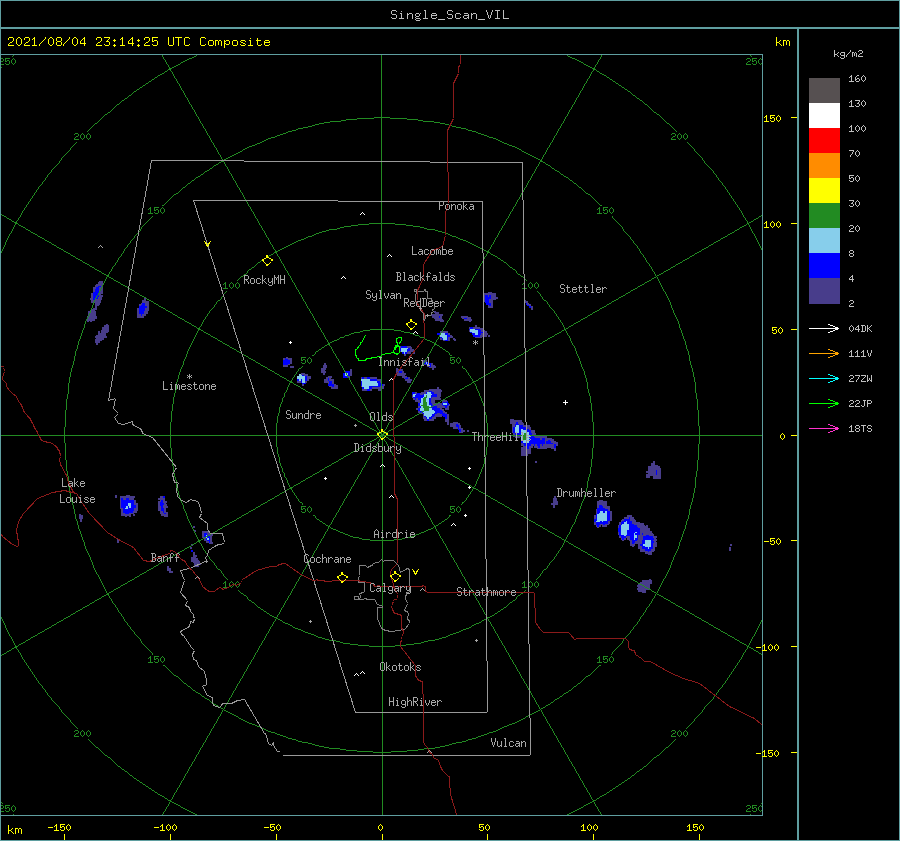Click the Innisfail town label
The width and height of the screenshot is (900, 841).
404,362
